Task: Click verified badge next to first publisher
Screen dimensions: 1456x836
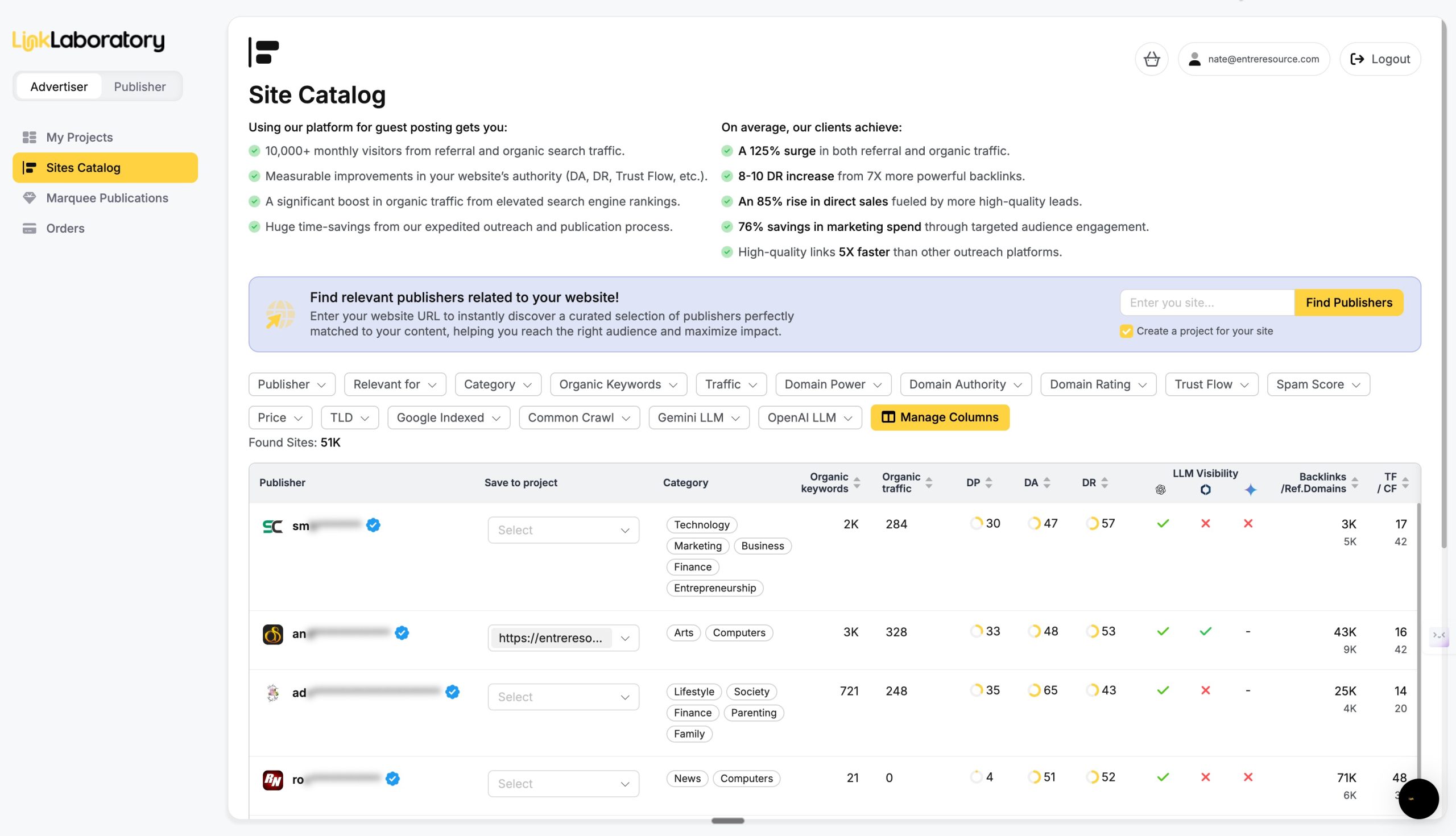Action: pos(373,525)
